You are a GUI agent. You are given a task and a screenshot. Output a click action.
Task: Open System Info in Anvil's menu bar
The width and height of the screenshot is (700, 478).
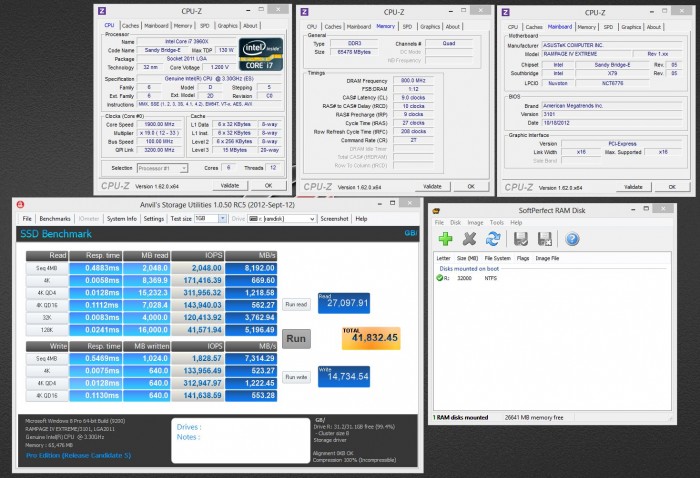click(x=121, y=219)
